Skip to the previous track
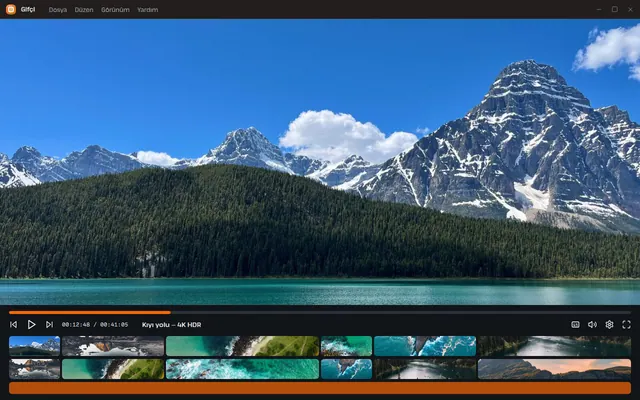 coord(13,324)
